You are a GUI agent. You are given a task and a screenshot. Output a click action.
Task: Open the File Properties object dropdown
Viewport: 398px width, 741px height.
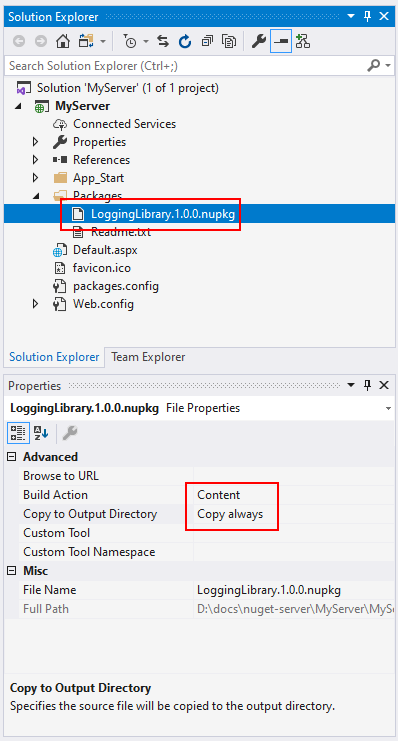(x=389, y=408)
